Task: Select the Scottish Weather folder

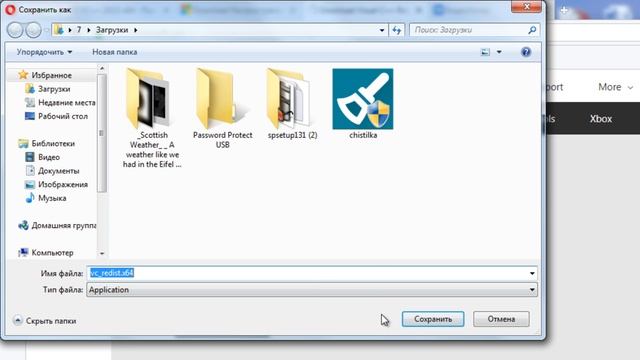Action: 152,118
